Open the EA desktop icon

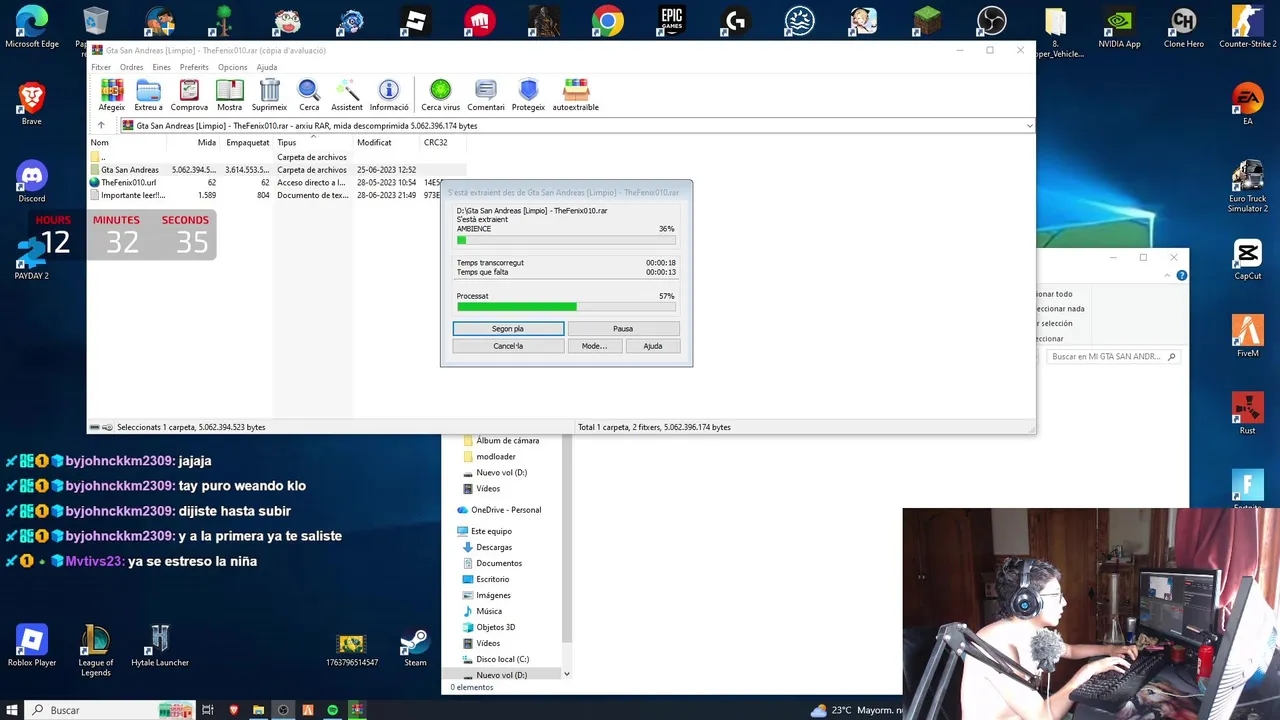click(x=1247, y=104)
